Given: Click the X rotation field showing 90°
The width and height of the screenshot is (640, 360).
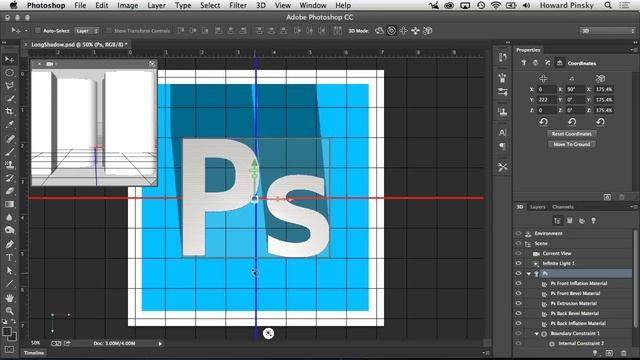Looking at the screenshot, I should 575,89.
